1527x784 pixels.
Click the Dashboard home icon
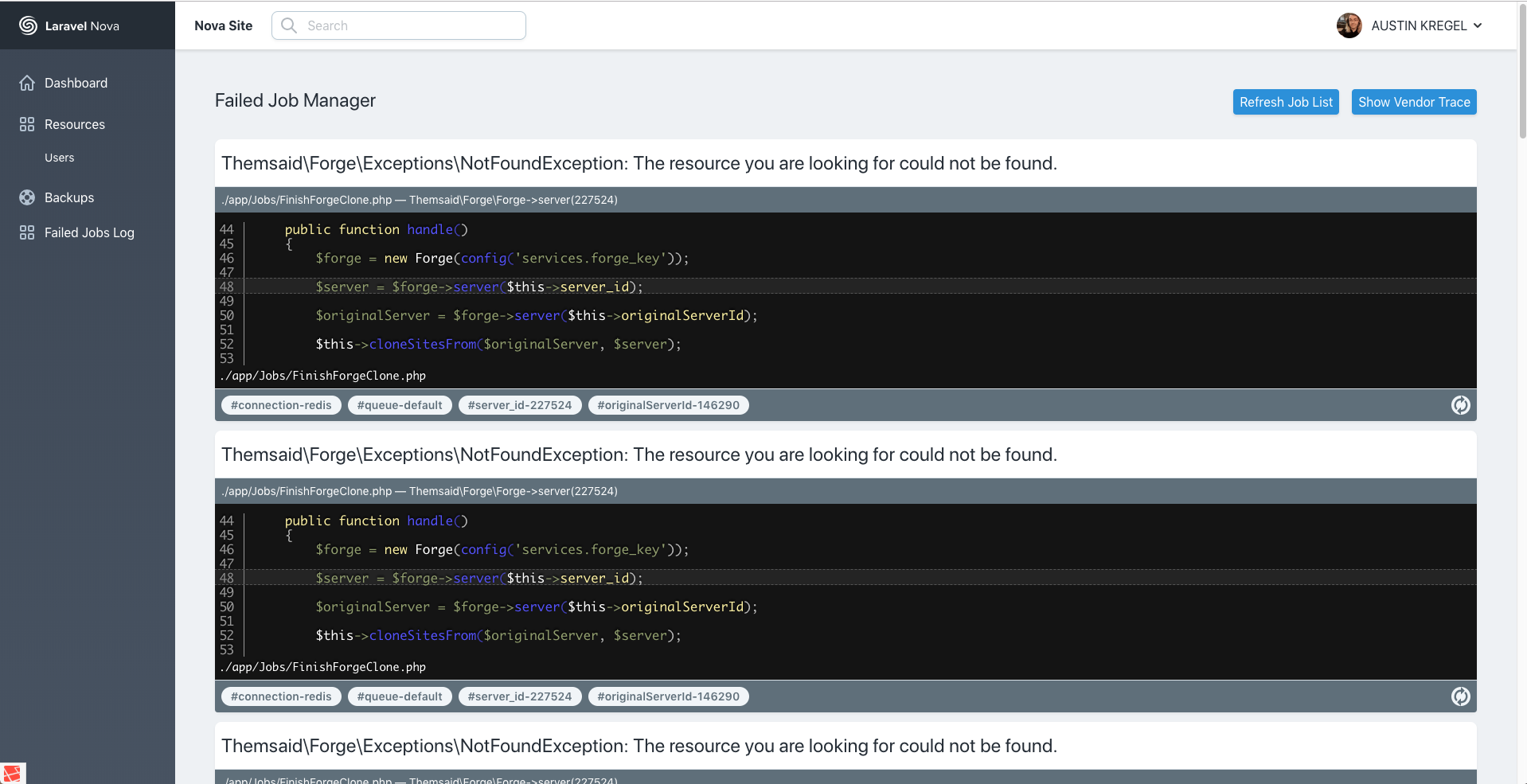[x=27, y=83]
